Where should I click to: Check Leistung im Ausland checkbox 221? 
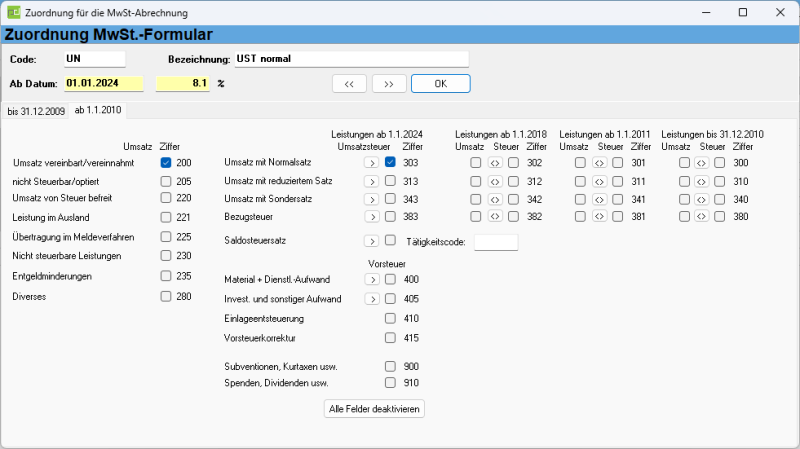click(x=165, y=217)
